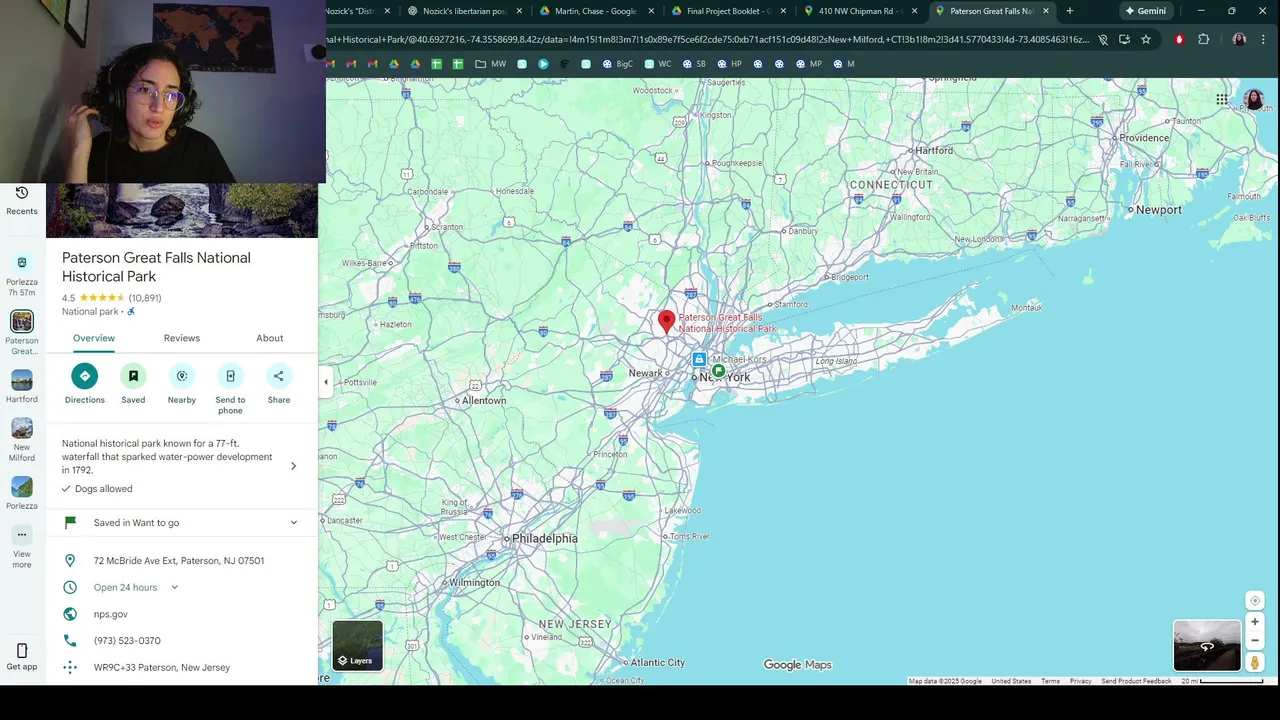Click Hartford label on map
1280x720 pixels.
click(x=934, y=150)
